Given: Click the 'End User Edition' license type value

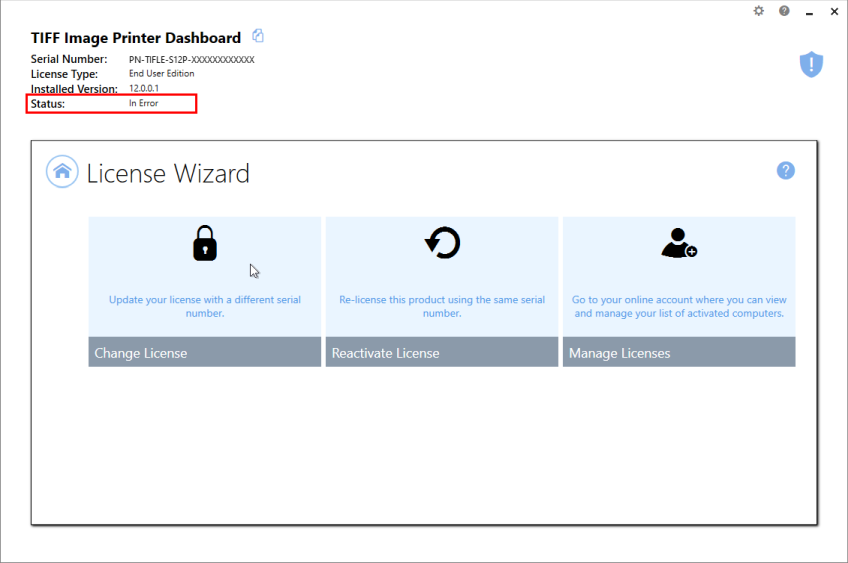Looking at the screenshot, I should [161, 74].
